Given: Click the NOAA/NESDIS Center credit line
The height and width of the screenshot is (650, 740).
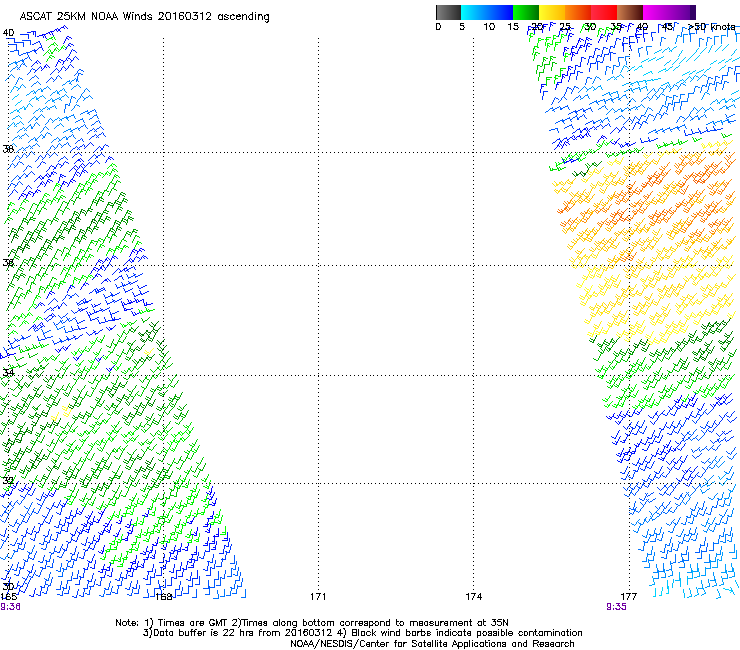Looking at the screenshot, I should 432,644.
